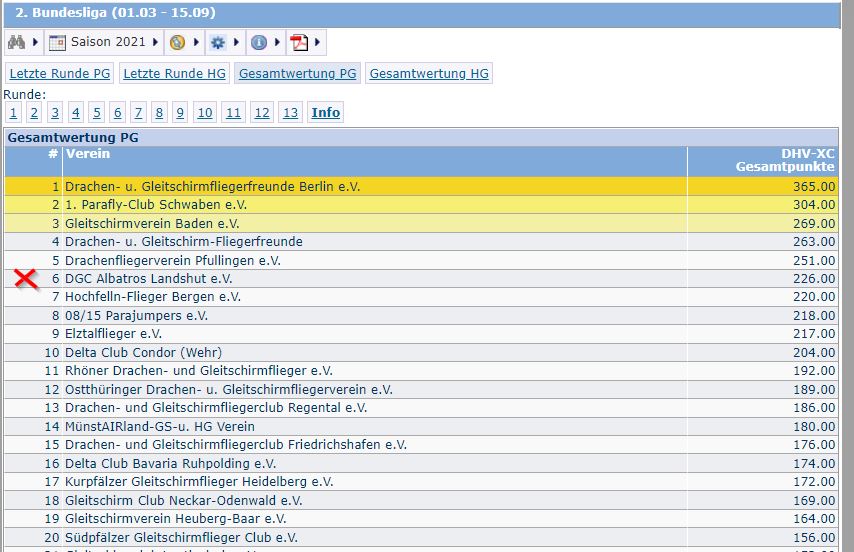Open the Saison 2021 dropdown arrow
Image resolution: width=854 pixels, height=552 pixels.
pyautogui.click(x=155, y=42)
